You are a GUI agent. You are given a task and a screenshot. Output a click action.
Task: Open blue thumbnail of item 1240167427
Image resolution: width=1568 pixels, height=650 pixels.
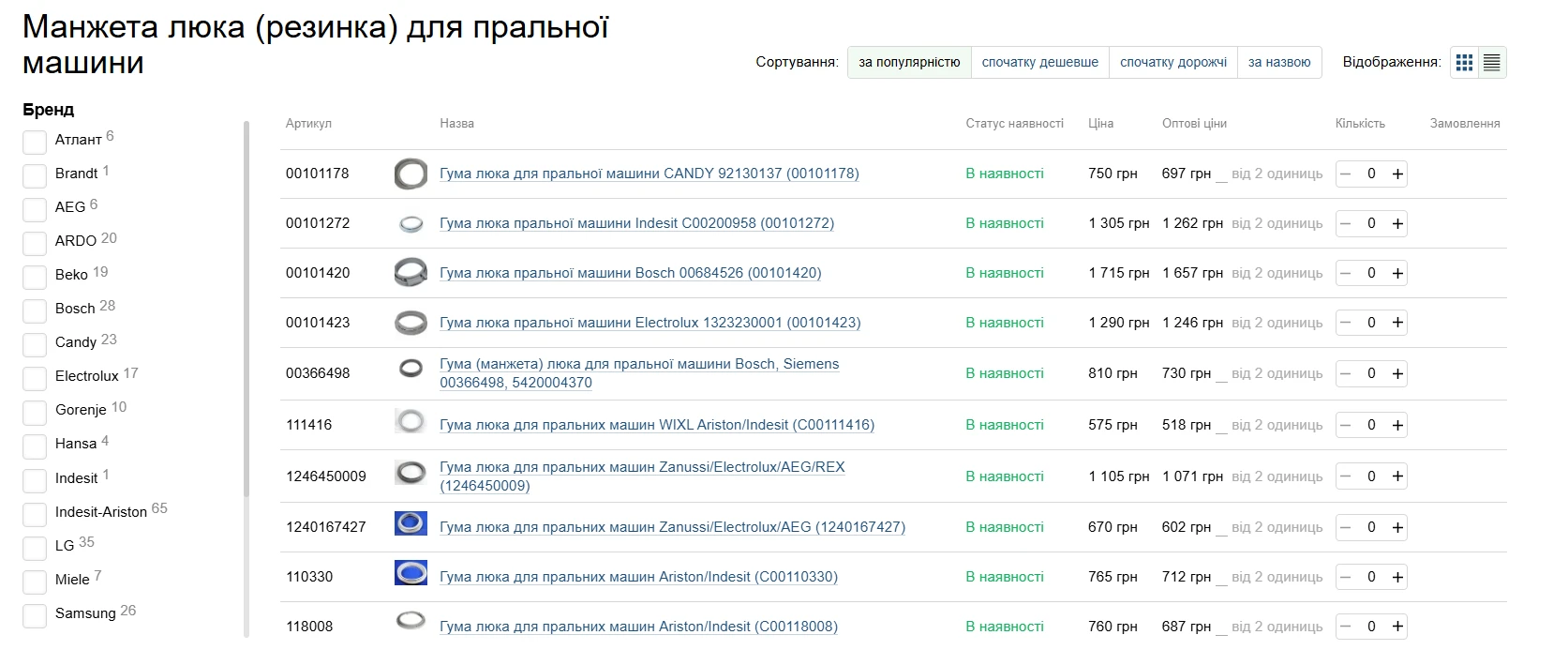coord(411,523)
